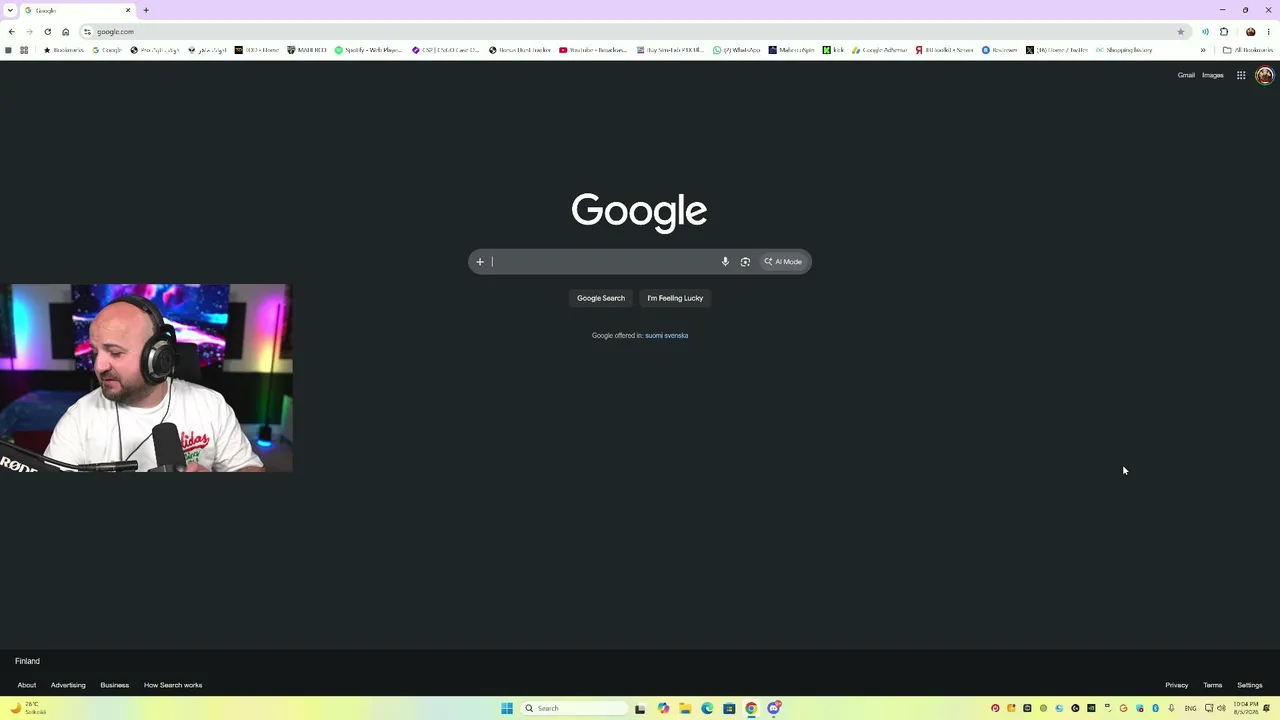Open Discord from taskbar
This screenshot has width=1280, height=720.
[x=774, y=708]
